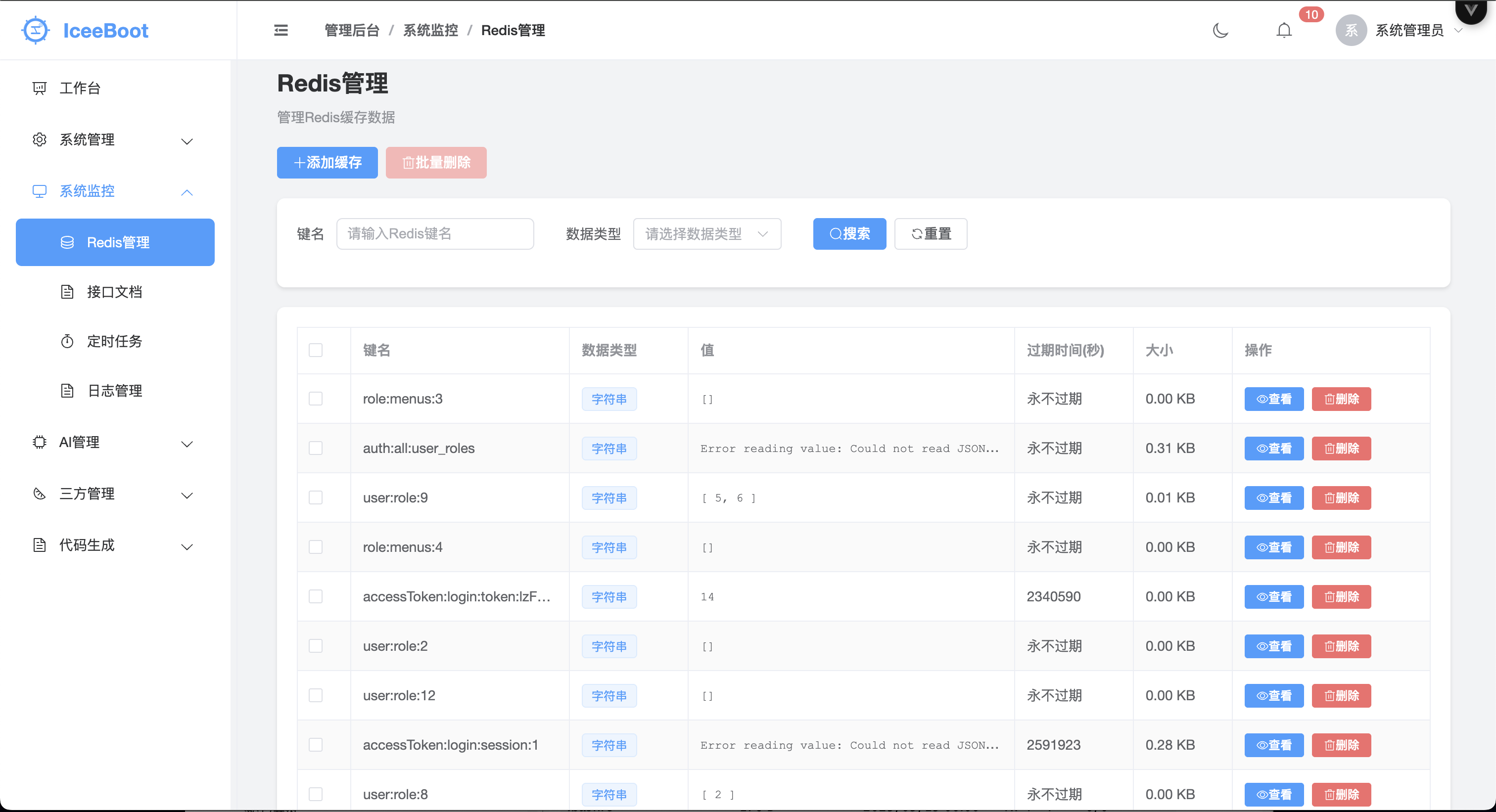Image resolution: width=1496 pixels, height=812 pixels.
Task: Check the role:menus:4 row checkbox
Action: [x=315, y=547]
